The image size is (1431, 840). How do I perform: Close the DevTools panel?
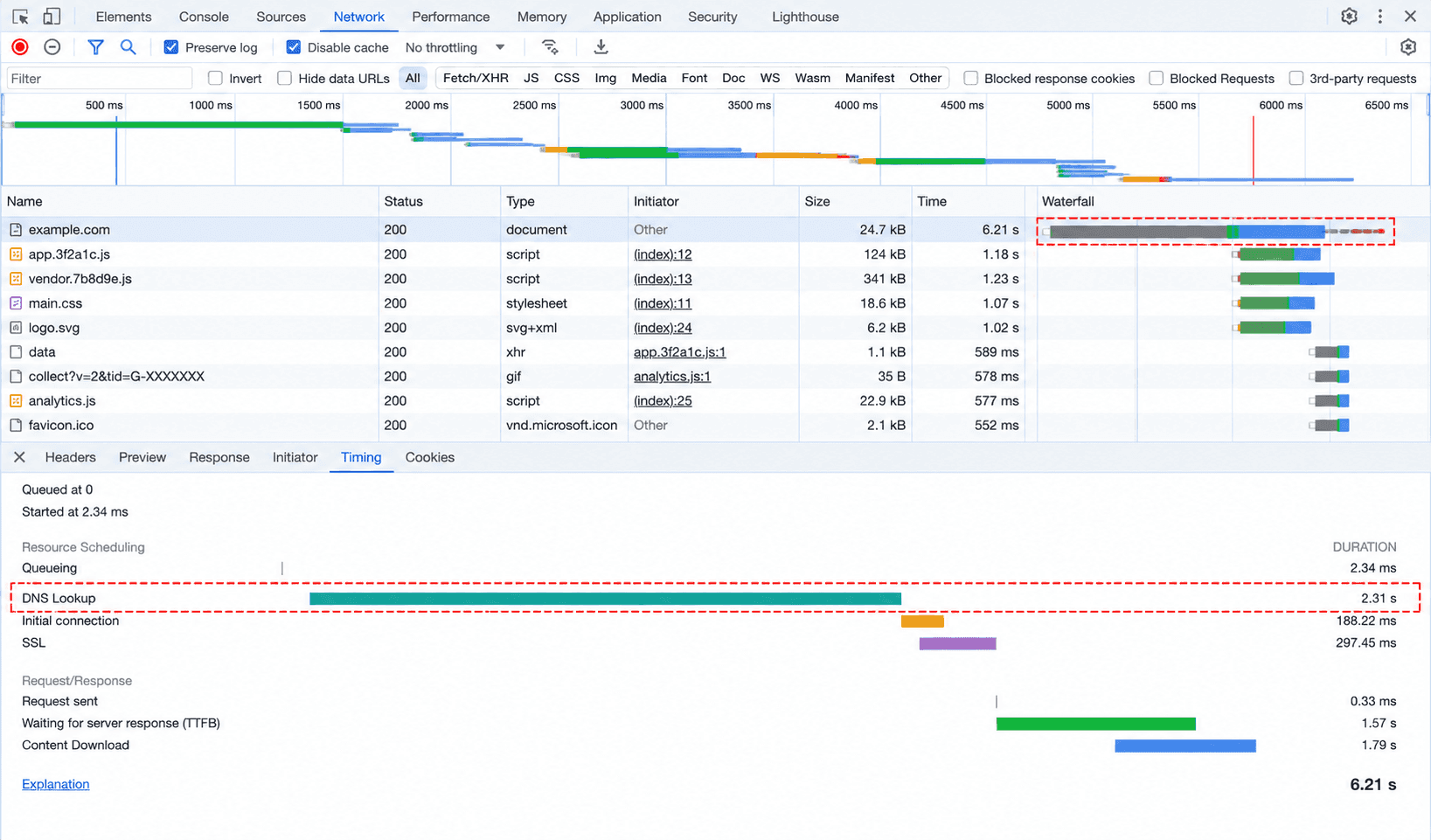(1410, 17)
